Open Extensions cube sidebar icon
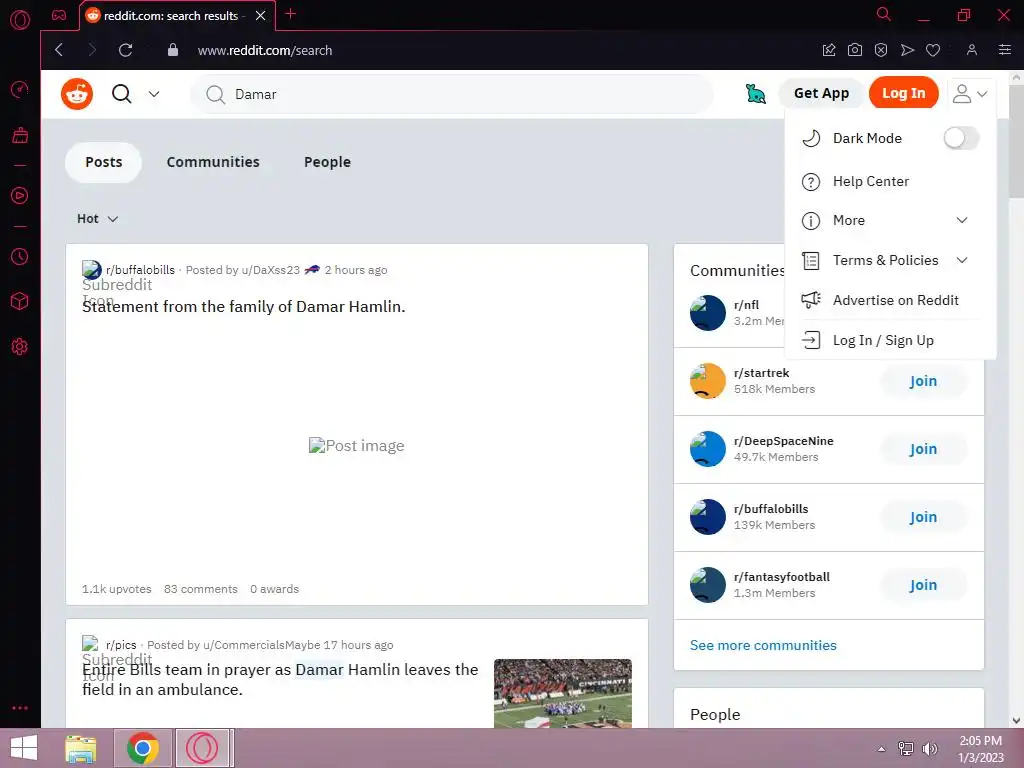1024x768 pixels. click(20, 301)
